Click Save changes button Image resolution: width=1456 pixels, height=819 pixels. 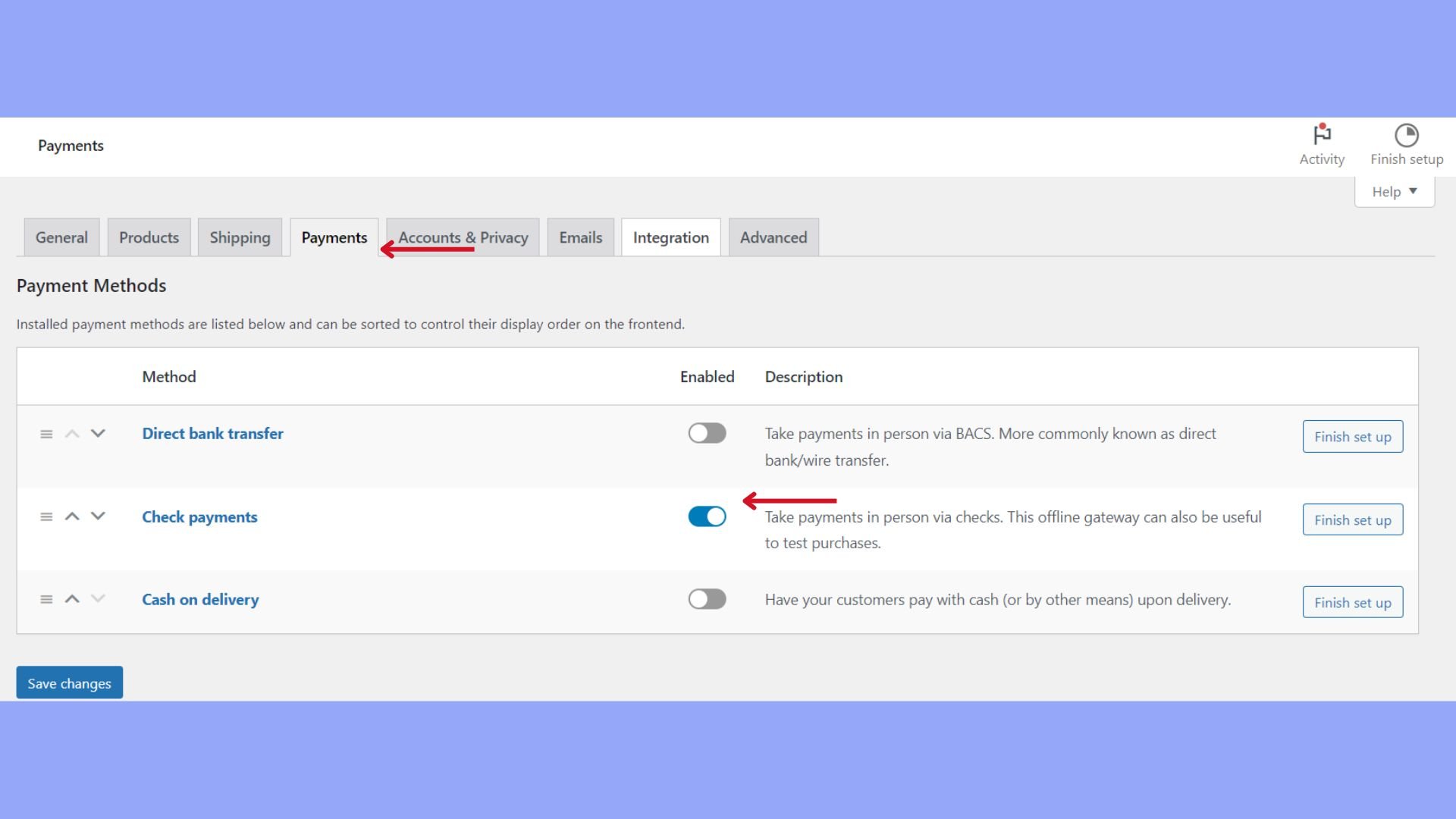[x=69, y=682]
